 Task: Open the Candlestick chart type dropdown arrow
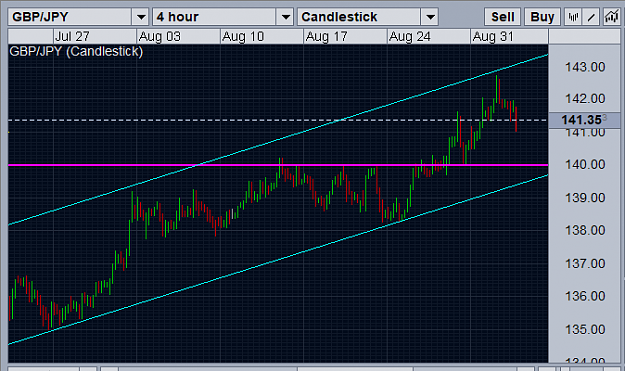[430, 17]
